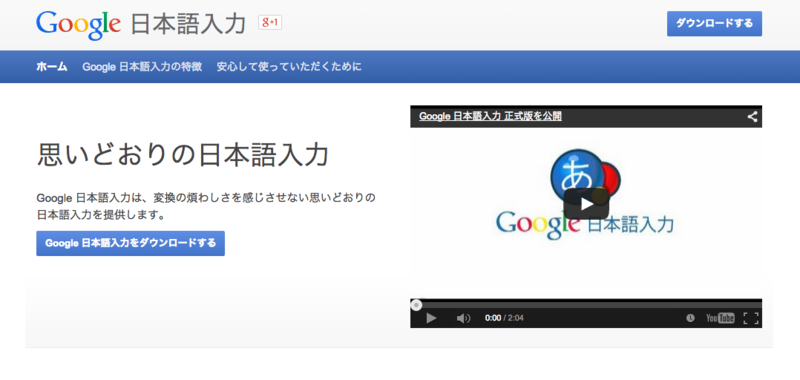Click the 0:00 / 2:04 time display
Screen dimensions: 800x380
pos(504,318)
